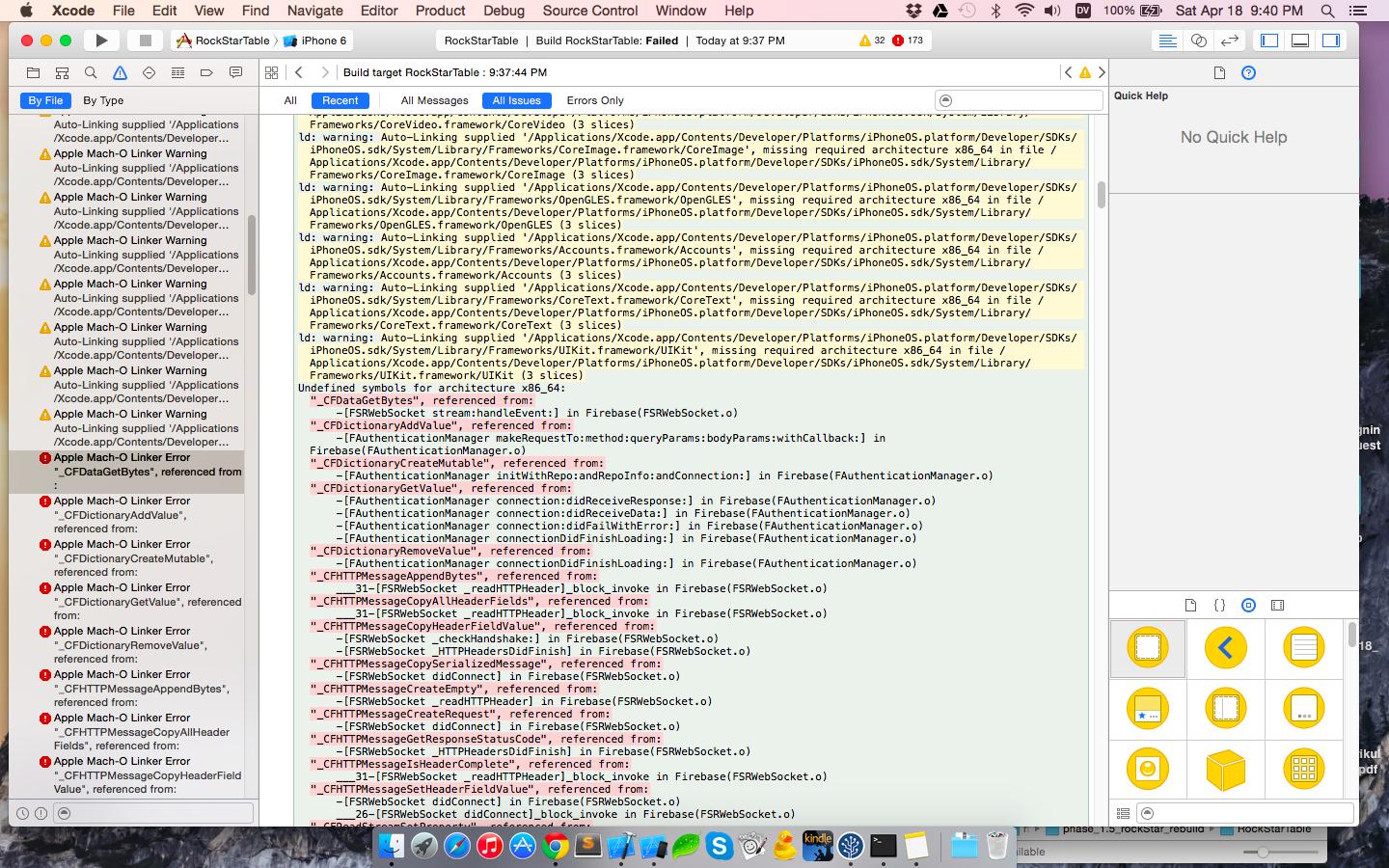The height and width of the screenshot is (868, 1389).
Task: Open the File menu
Action: [123, 11]
